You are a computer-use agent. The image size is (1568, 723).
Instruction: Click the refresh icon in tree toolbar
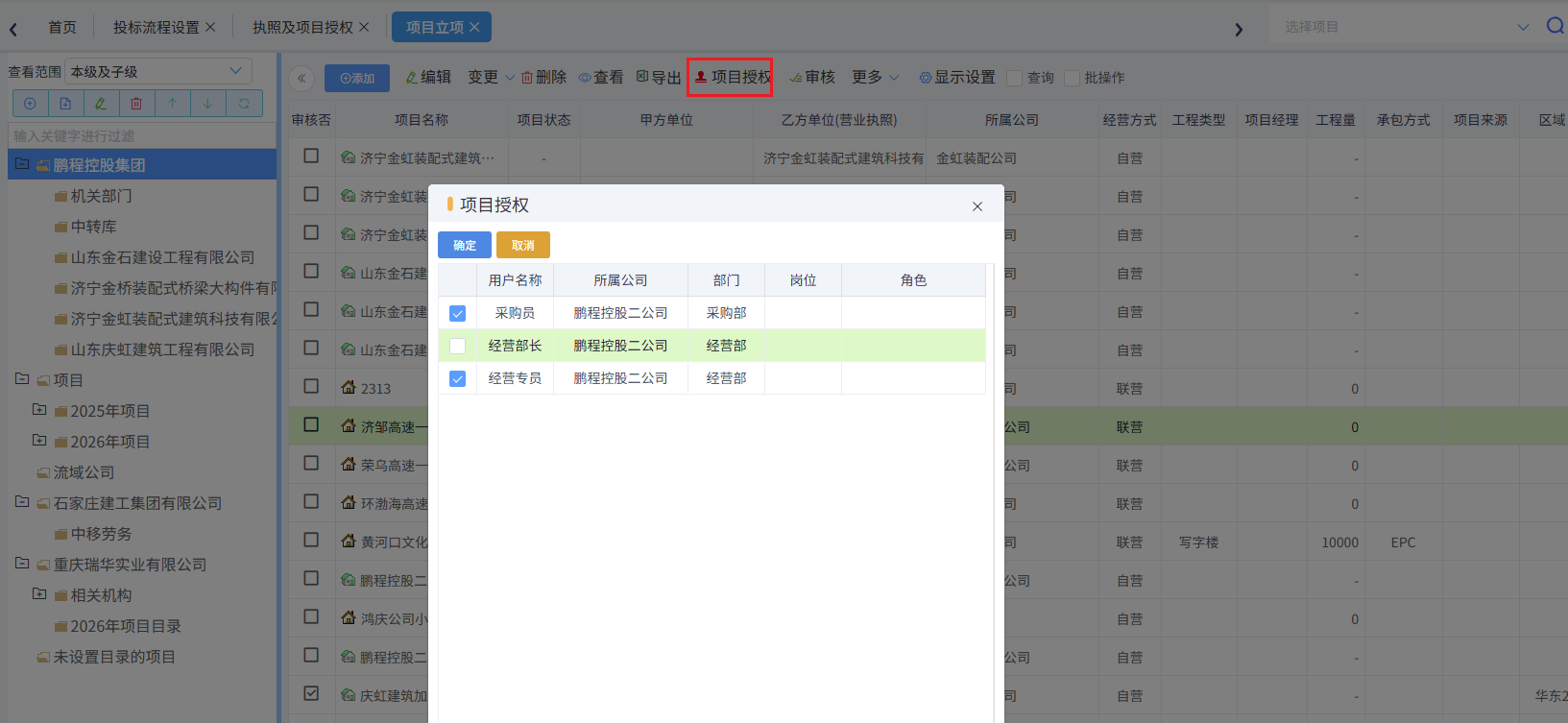(x=244, y=104)
